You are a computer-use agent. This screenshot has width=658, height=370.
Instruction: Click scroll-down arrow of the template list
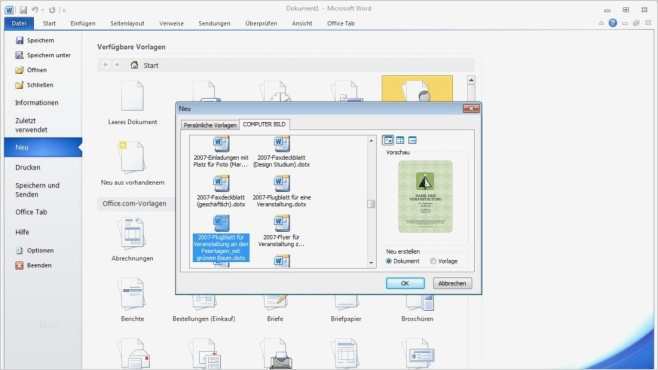371,263
